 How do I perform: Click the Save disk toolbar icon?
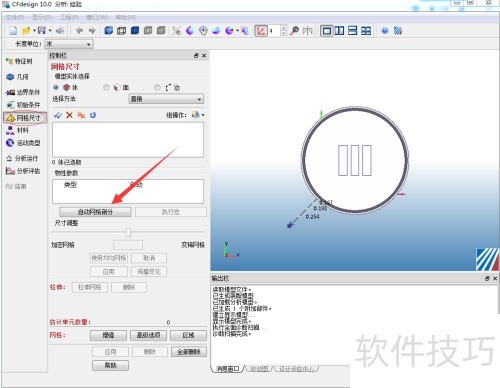point(42,31)
